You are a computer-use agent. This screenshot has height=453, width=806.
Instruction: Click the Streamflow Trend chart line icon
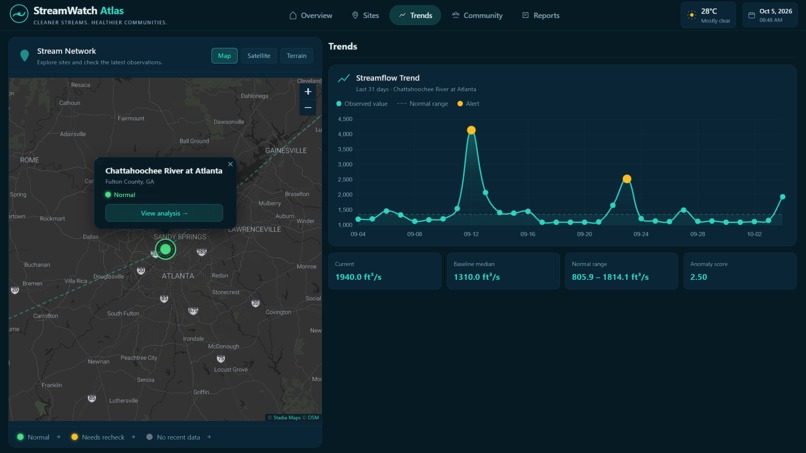click(x=343, y=78)
